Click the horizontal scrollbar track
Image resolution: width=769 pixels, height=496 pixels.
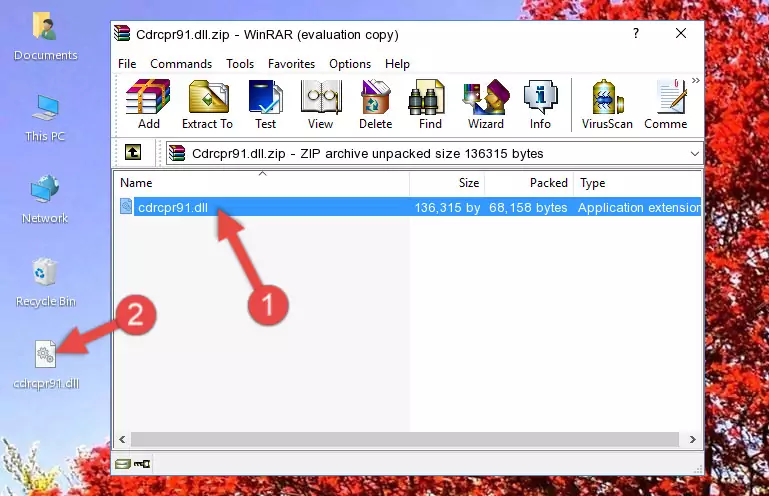(405, 439)
